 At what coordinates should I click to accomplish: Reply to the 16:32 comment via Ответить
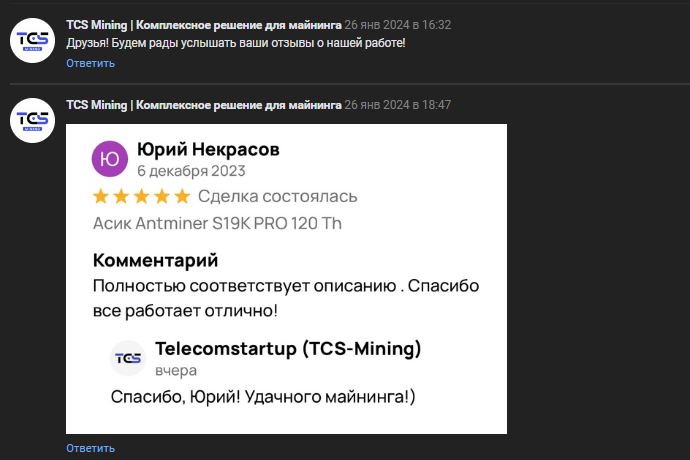91,64
